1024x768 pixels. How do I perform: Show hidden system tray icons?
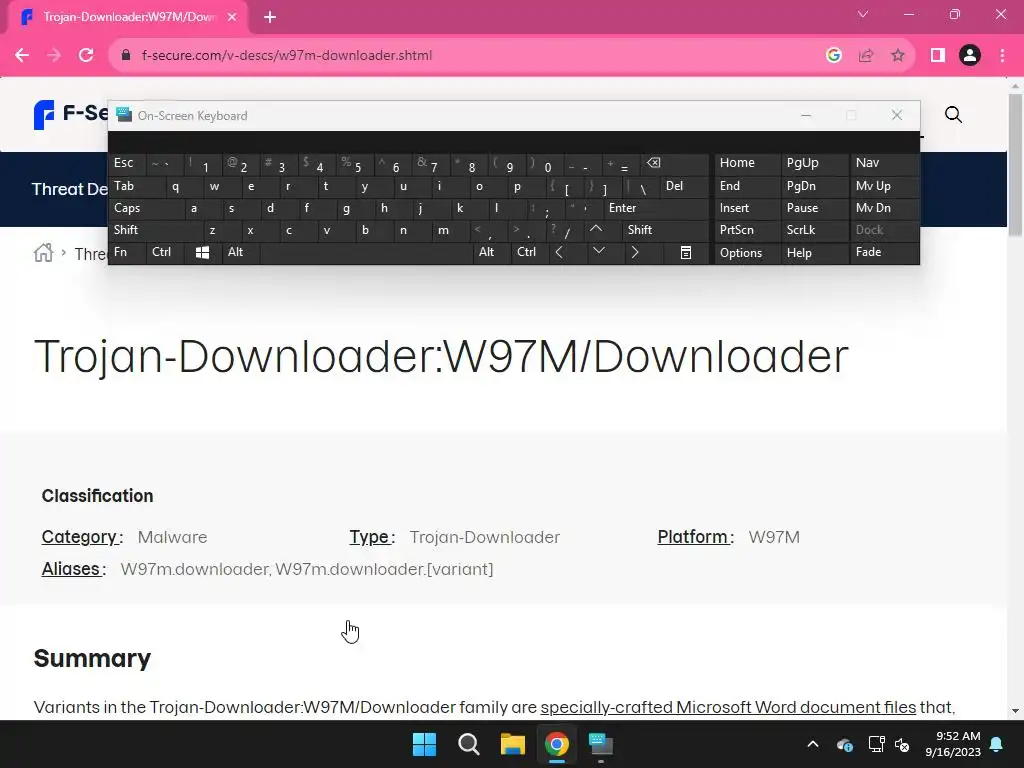point(813,744)
